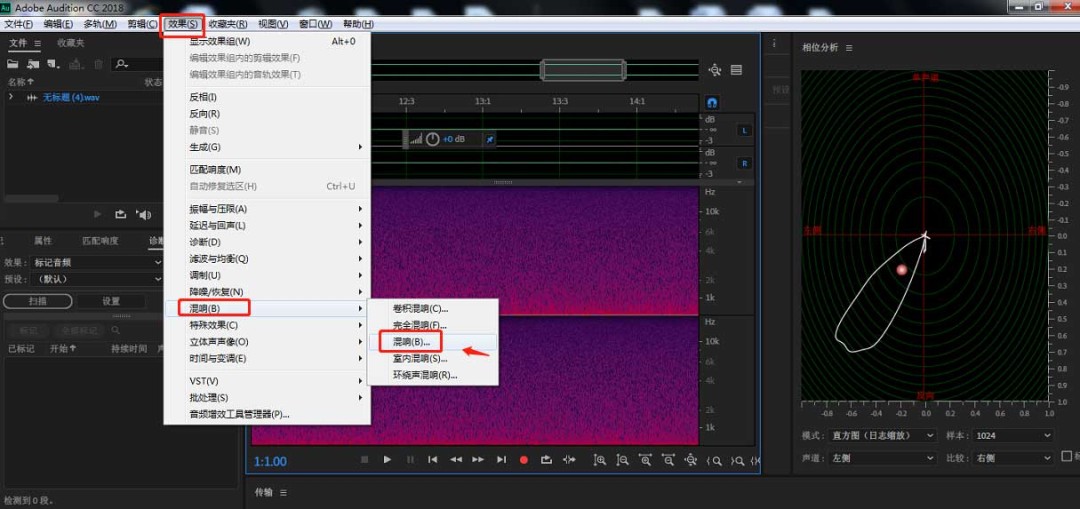Toggle the left channel L button
The image size is (1080, 509).
[x=744, y=130]
